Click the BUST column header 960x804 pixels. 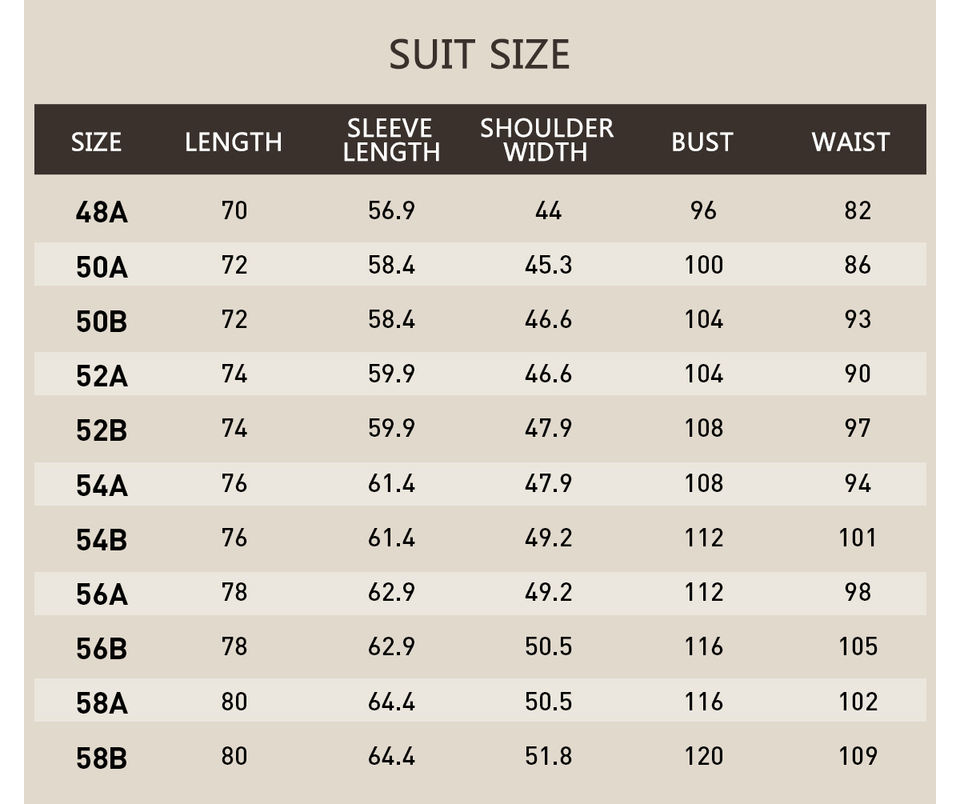(702, 142)
